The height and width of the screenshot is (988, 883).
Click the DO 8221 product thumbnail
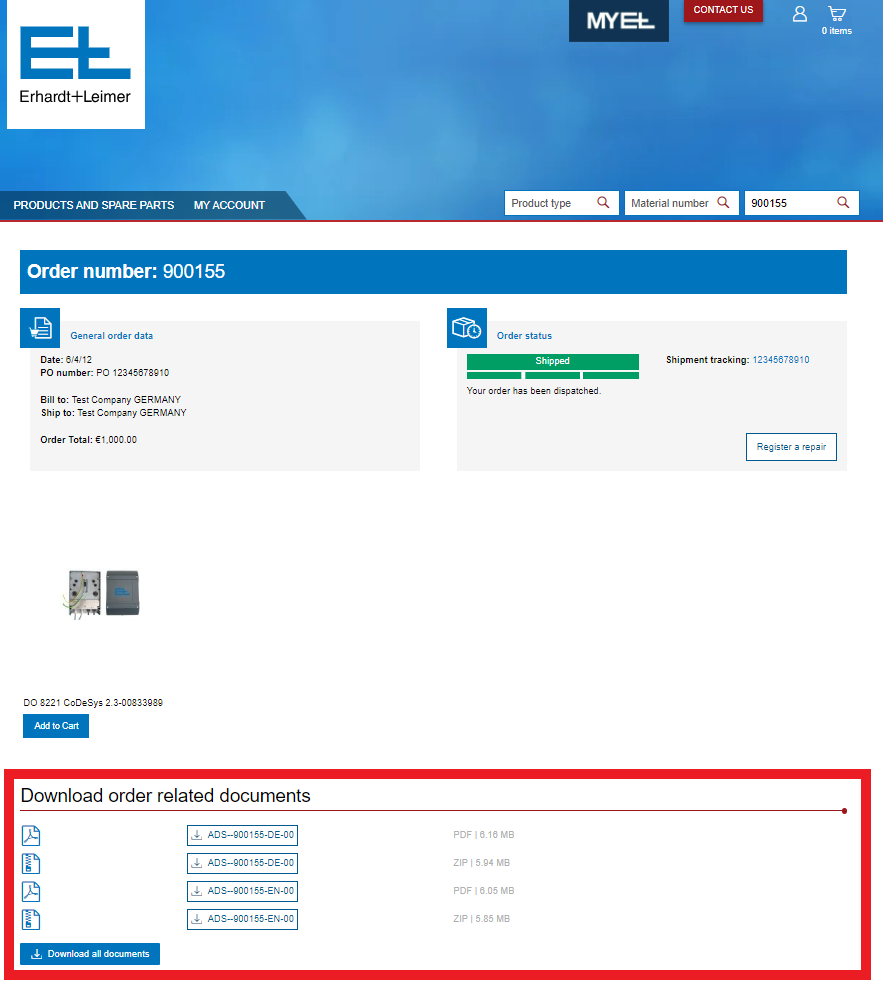[104, 594]
